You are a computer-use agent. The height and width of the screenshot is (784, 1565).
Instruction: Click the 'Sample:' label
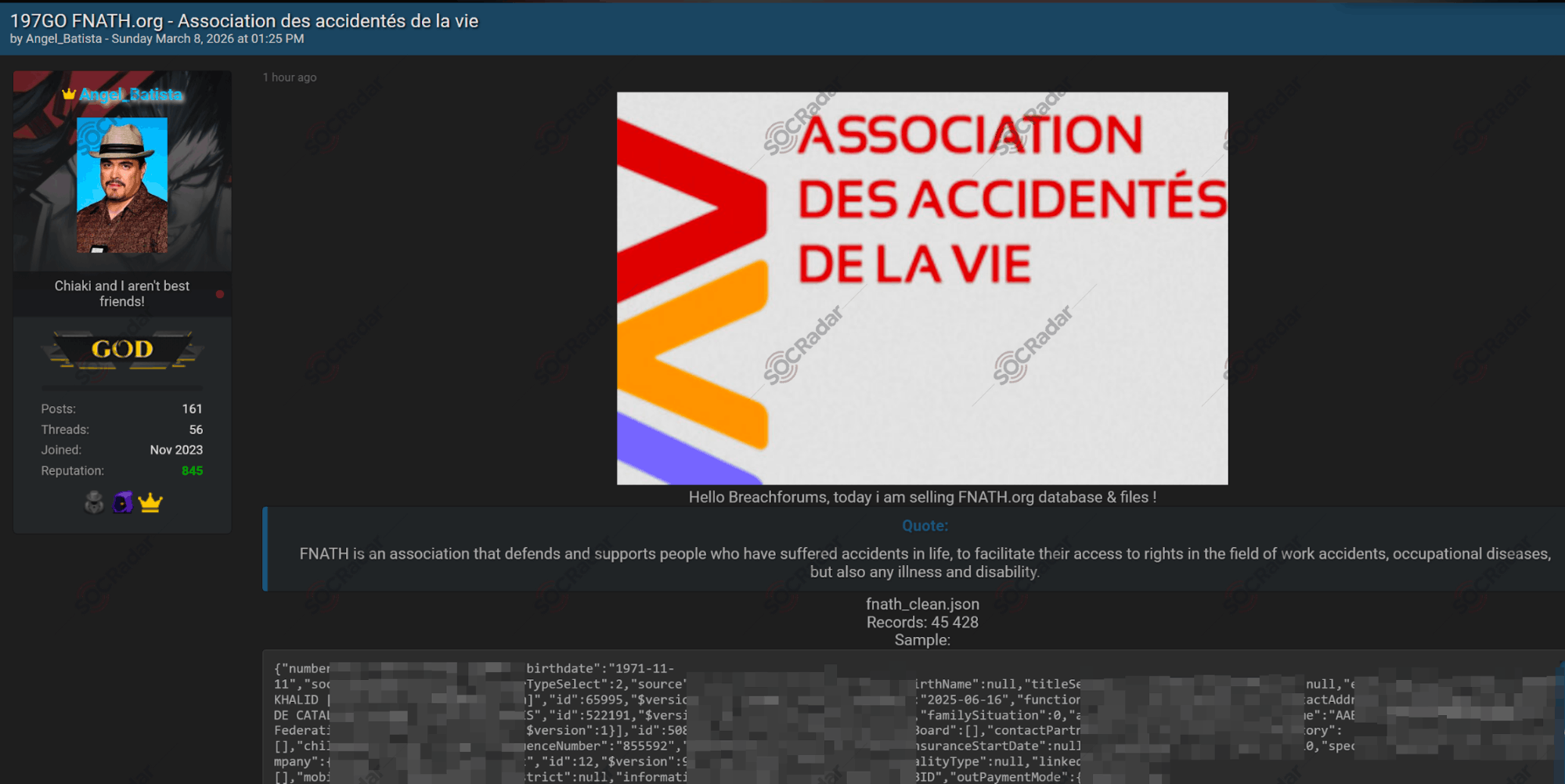(922, 640)
